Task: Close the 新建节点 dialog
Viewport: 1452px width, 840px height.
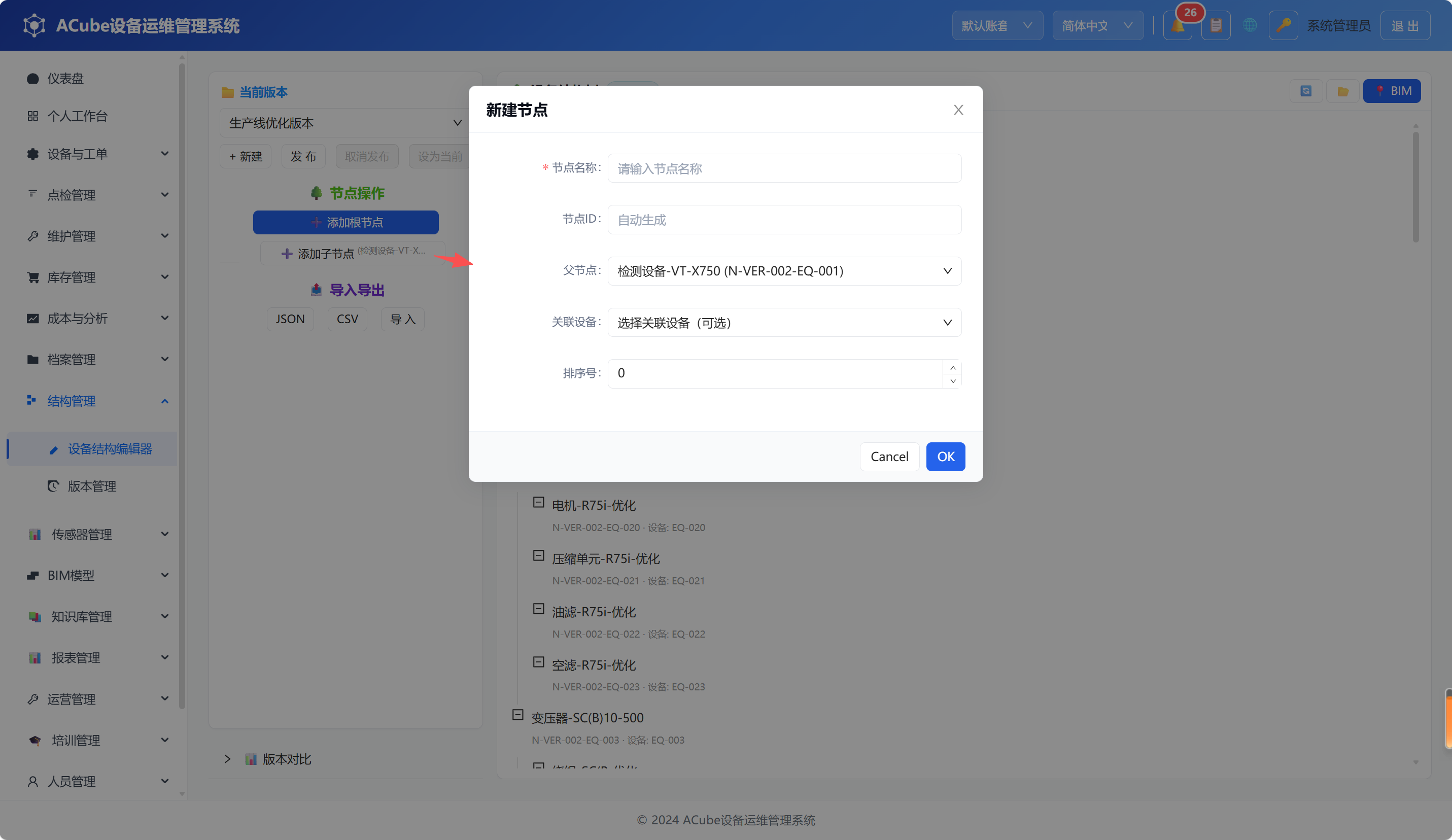Action: [958, 110]
